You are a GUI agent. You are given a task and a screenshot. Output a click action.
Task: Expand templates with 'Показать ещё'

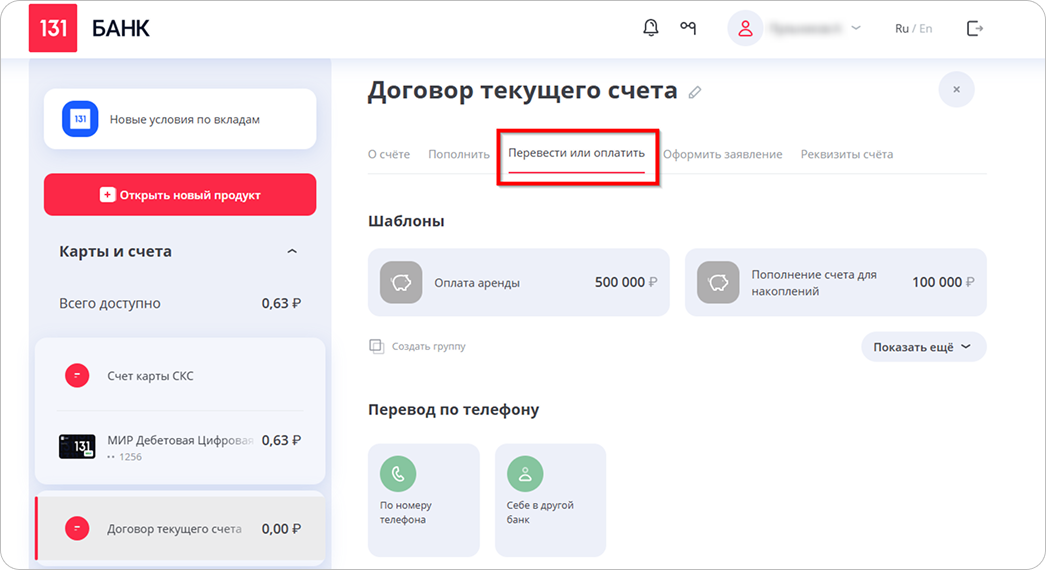click(922, 347)
